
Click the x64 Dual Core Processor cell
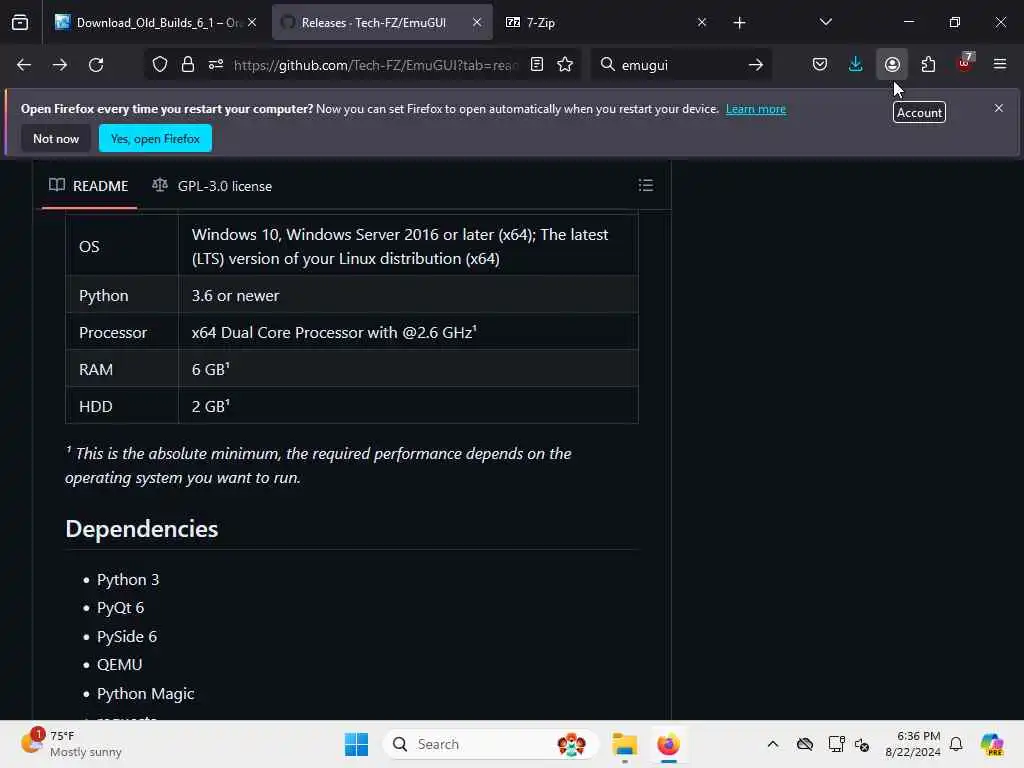408,332
